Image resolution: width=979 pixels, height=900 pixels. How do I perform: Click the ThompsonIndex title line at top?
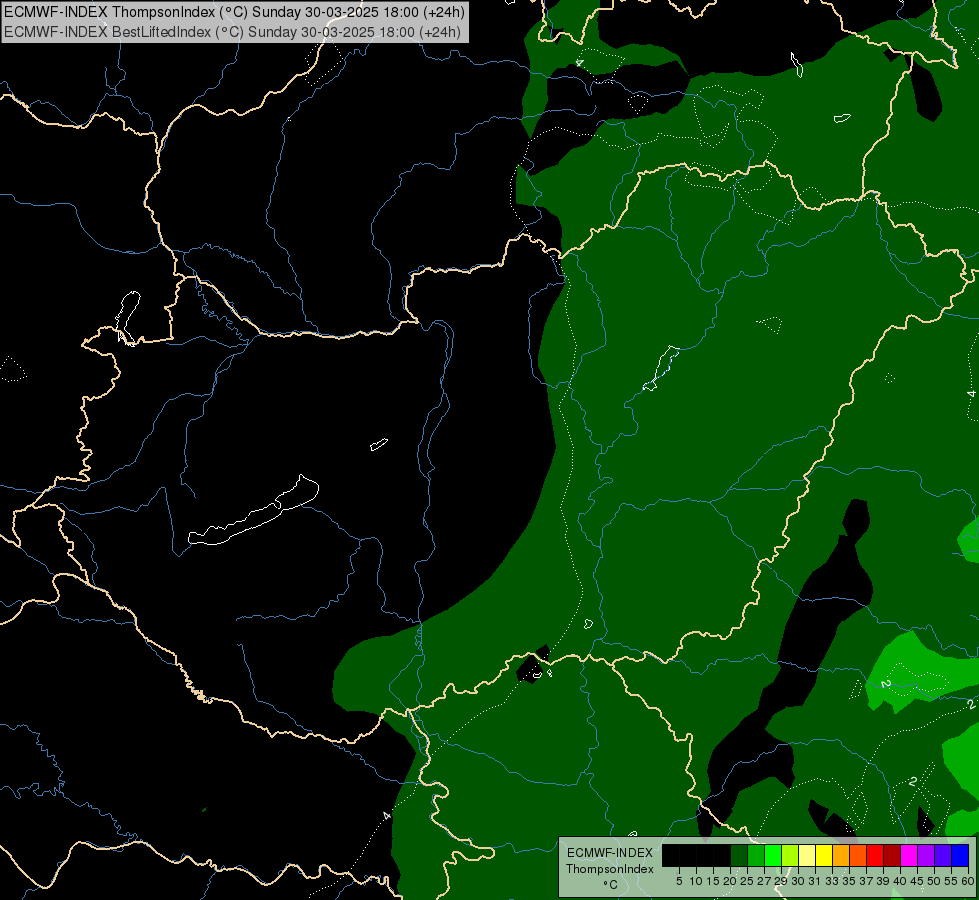(234, 12)
